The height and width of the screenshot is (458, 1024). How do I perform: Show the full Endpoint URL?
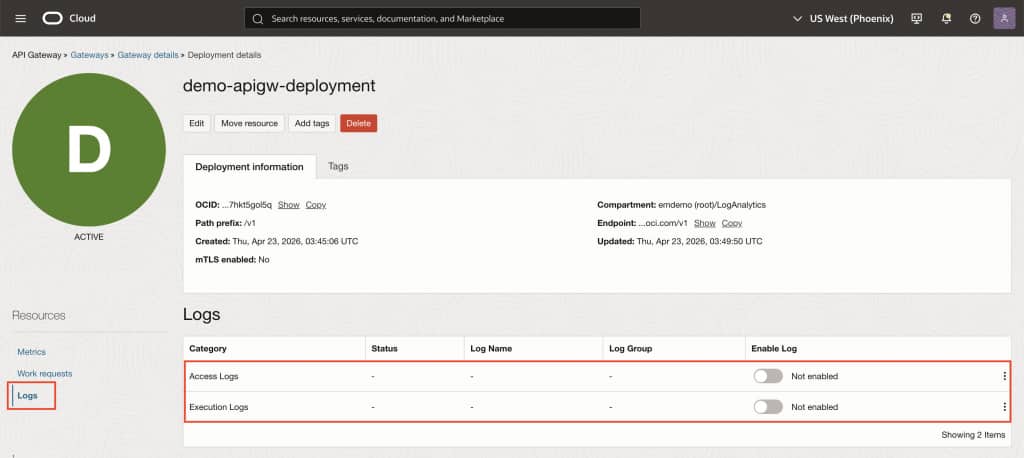coord(705,223)
